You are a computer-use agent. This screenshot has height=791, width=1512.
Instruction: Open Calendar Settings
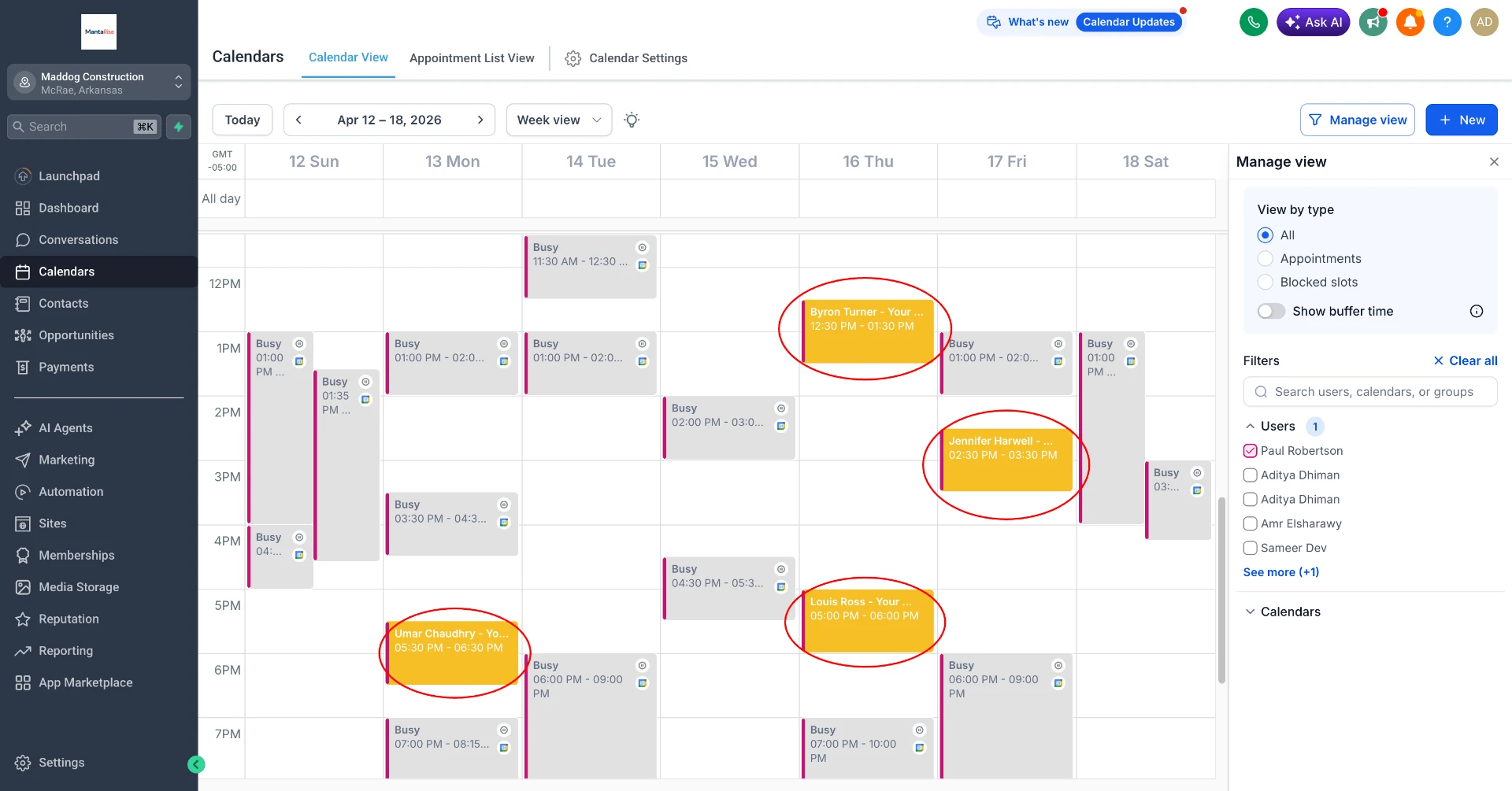[627, 58]
